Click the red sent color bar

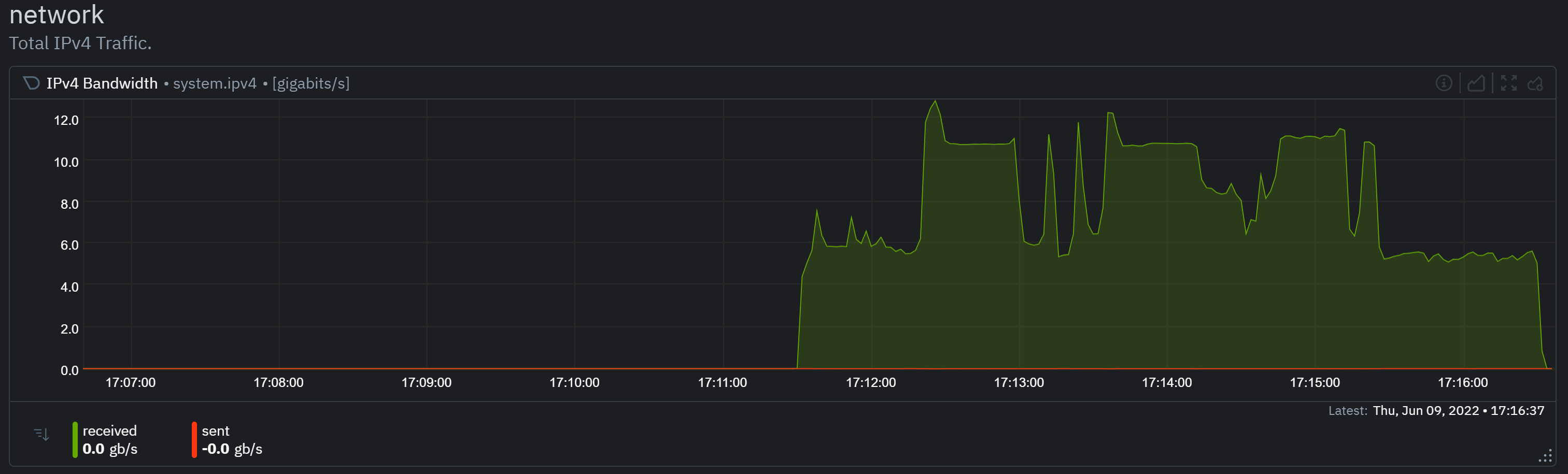point(194,439)
